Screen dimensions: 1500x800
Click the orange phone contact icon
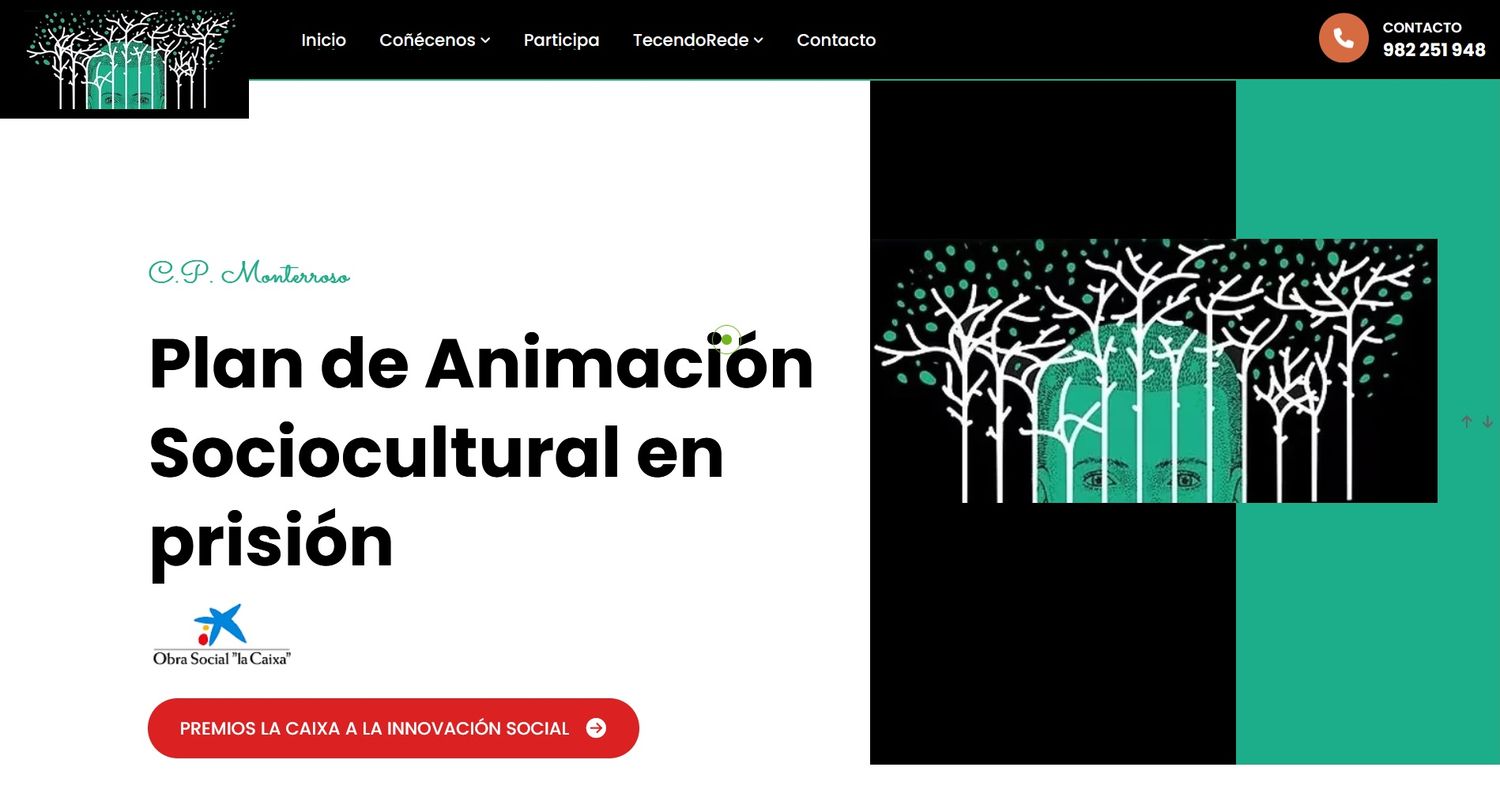click(1343, 39)
